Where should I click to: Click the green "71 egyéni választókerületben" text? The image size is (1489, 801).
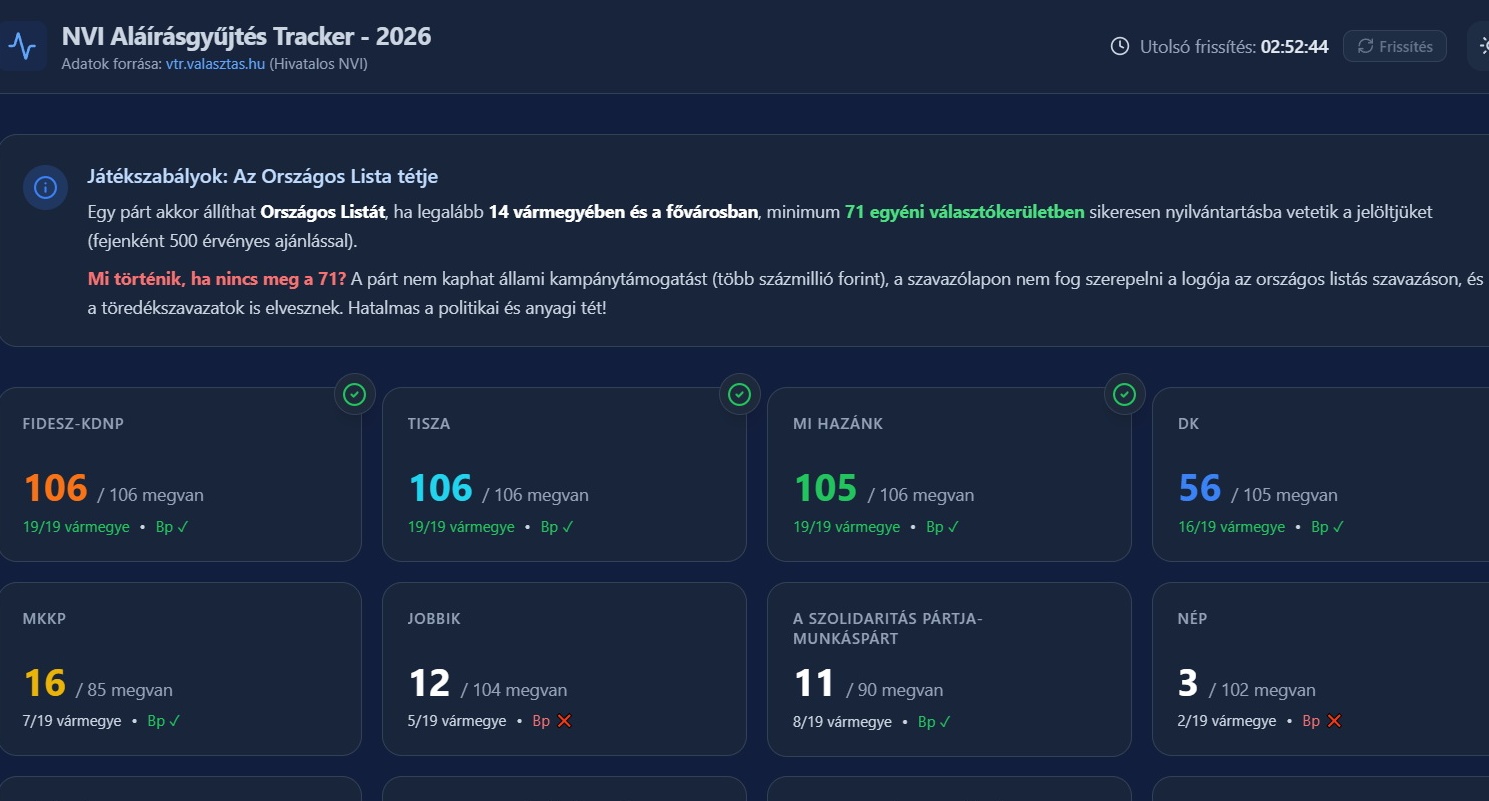coord(964,212)
